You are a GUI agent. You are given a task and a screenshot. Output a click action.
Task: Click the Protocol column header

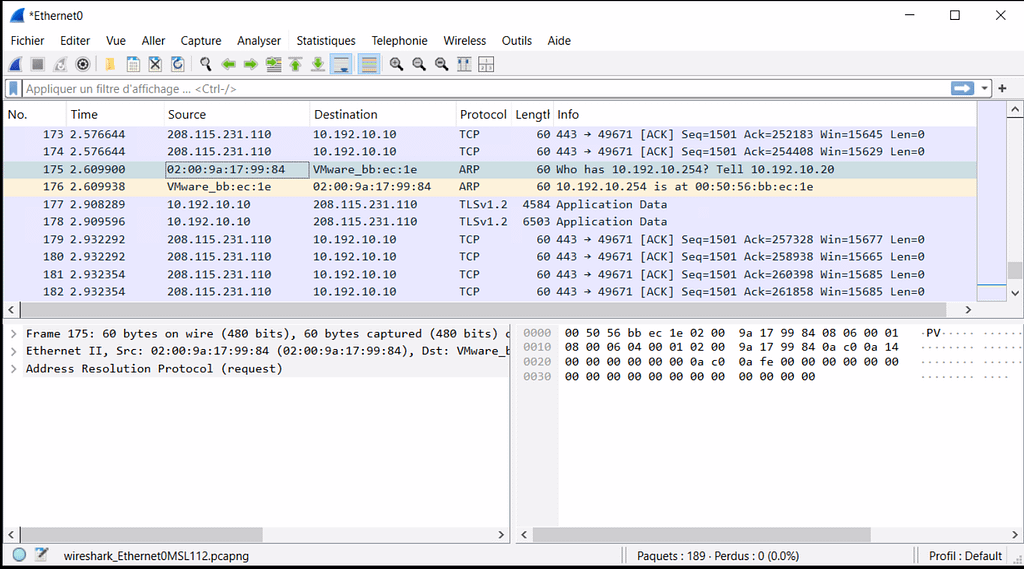(x=482, y=115)
